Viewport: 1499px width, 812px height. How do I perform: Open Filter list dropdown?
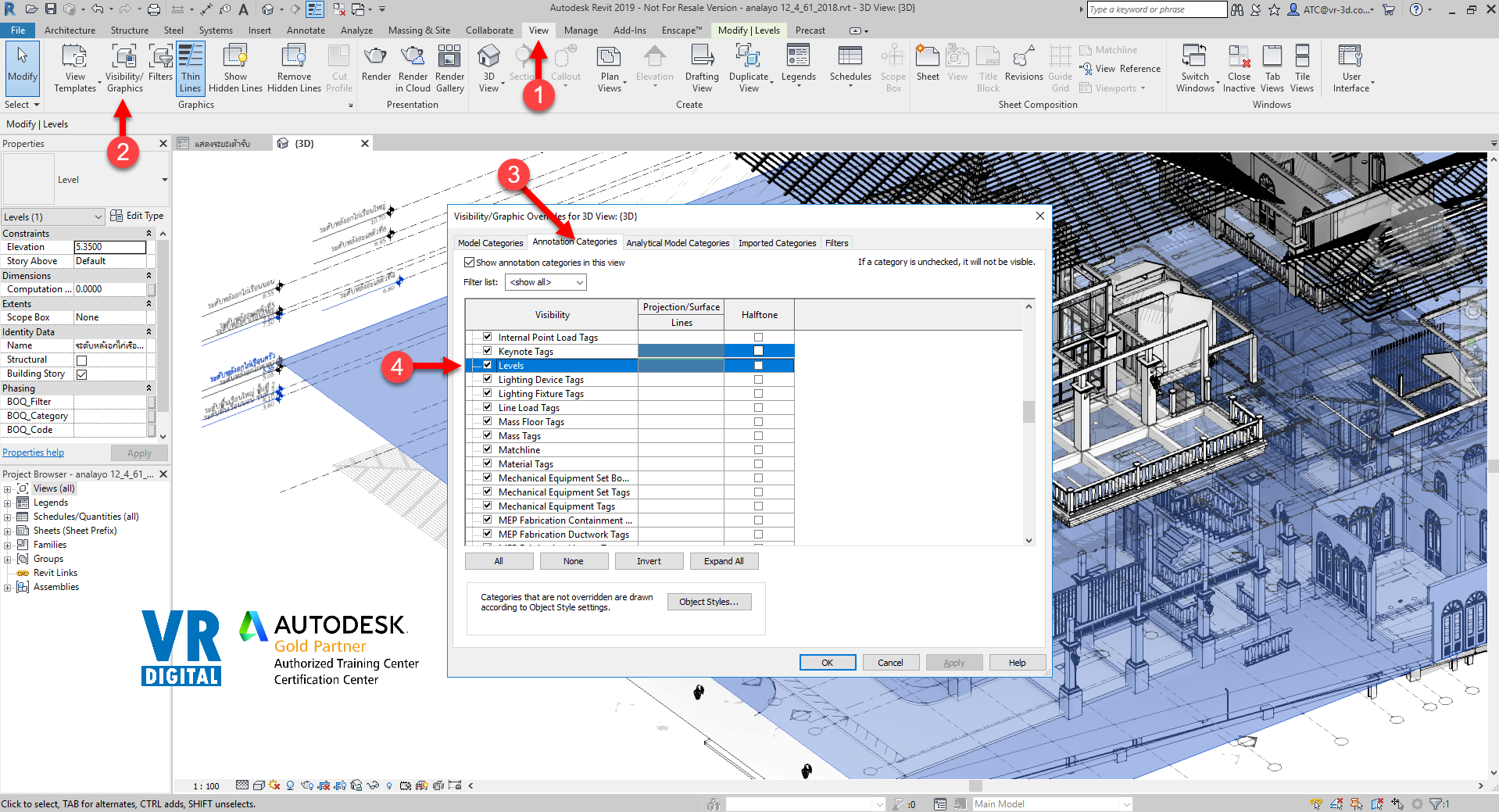pos(546,282)
